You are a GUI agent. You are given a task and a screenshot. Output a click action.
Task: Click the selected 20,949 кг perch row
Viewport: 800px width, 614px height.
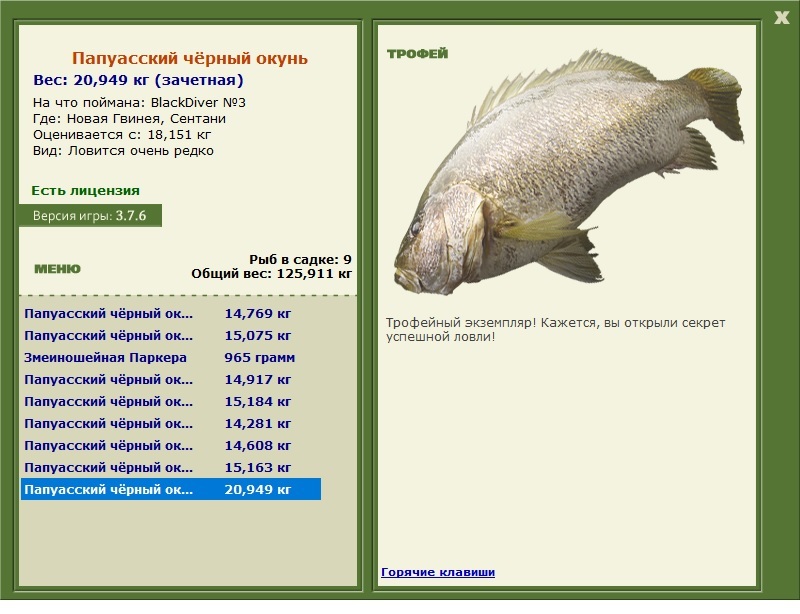(x=170, y=489)
